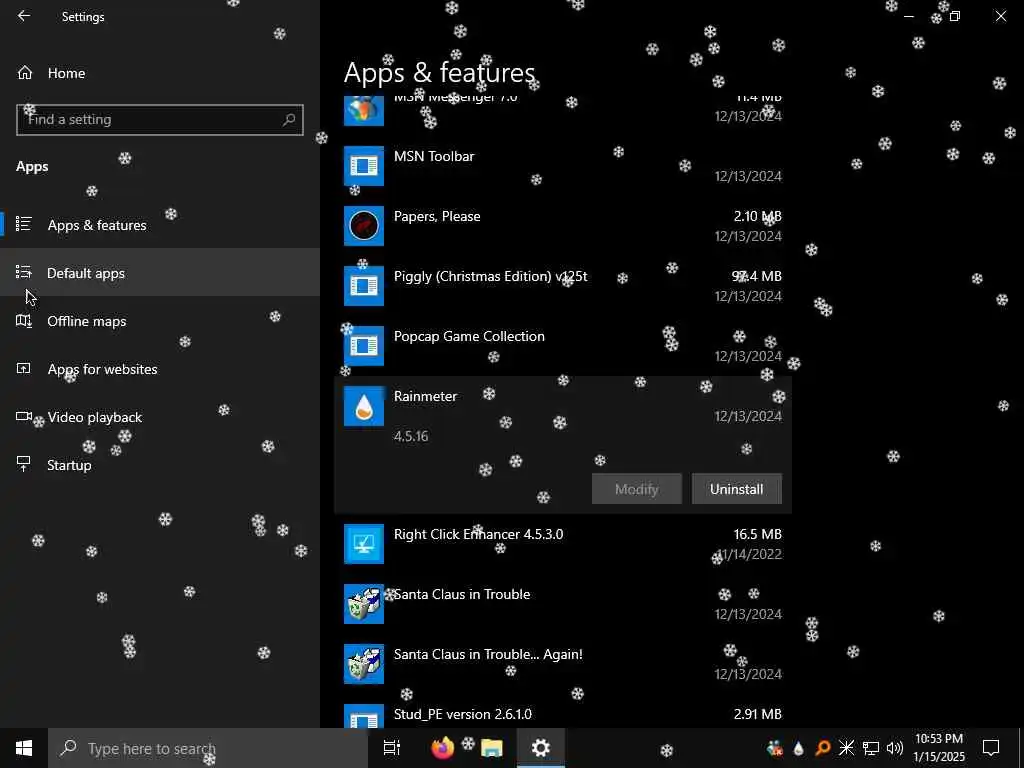Click the magnifier icon in the search box

click(x=289, y=120)
